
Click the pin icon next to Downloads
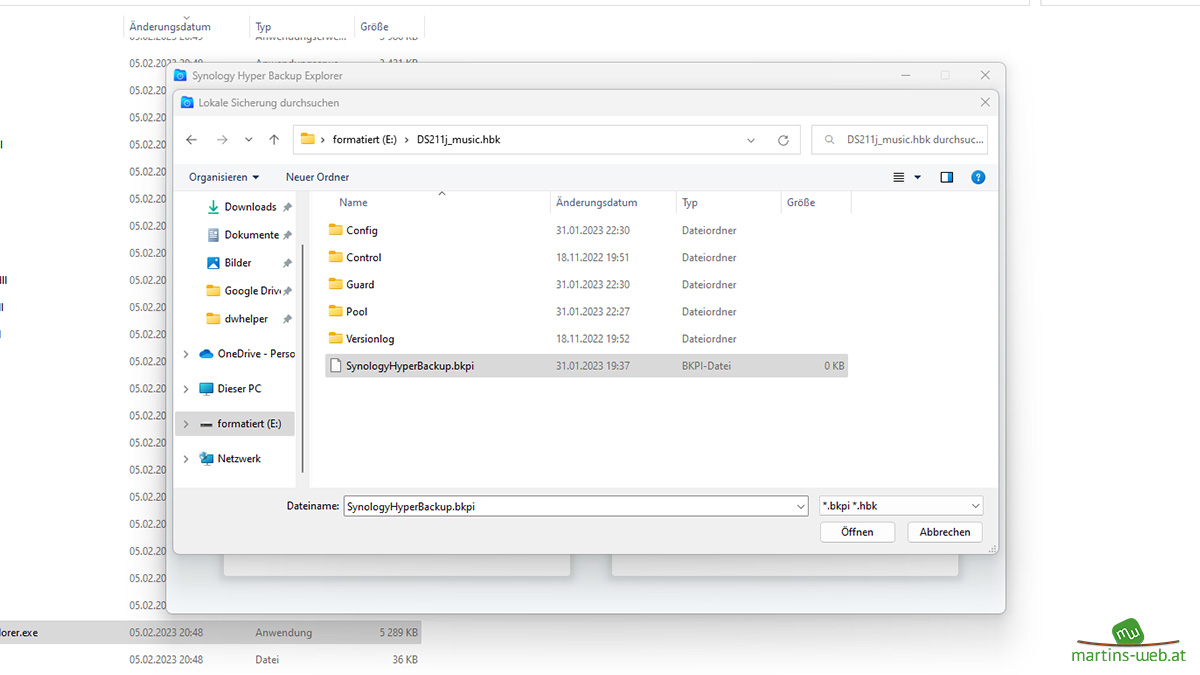click(x=287, y=207)
